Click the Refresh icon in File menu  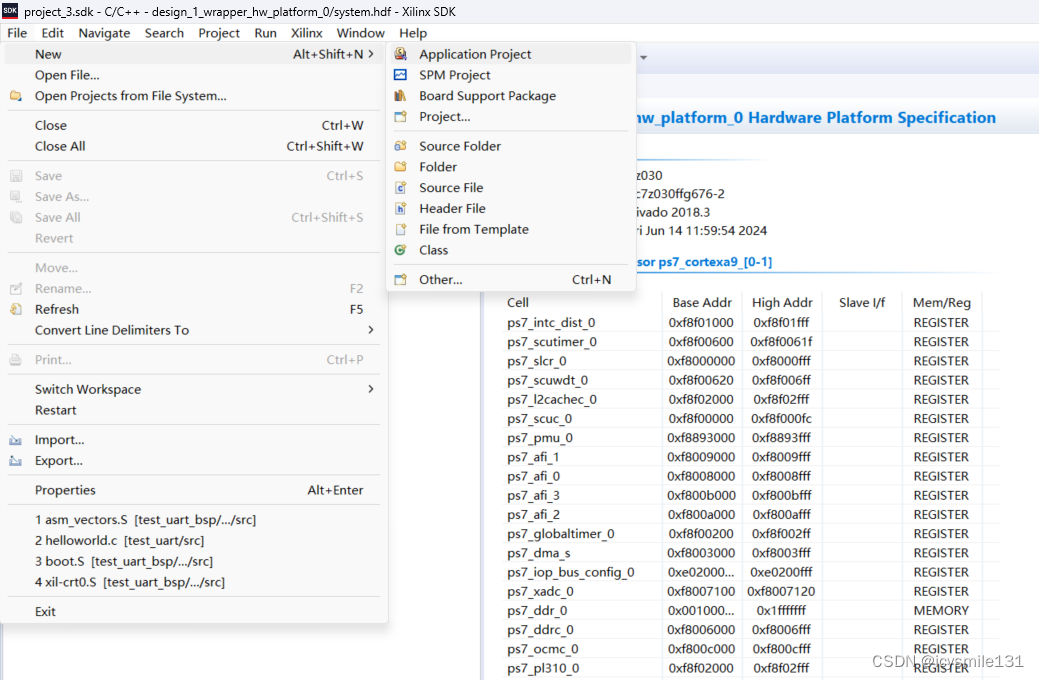point(16,310)
